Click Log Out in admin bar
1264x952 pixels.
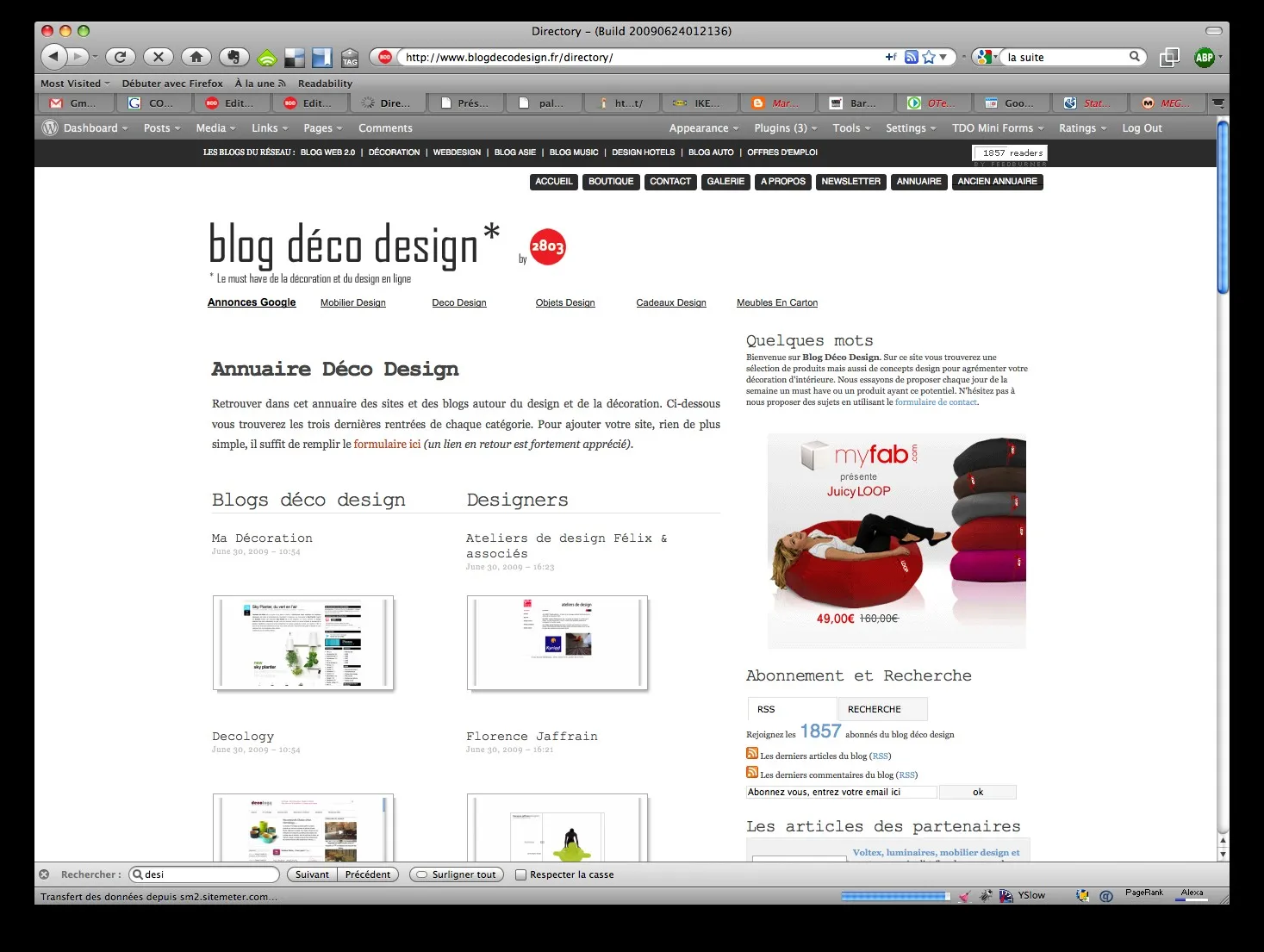coord(1142,128)
